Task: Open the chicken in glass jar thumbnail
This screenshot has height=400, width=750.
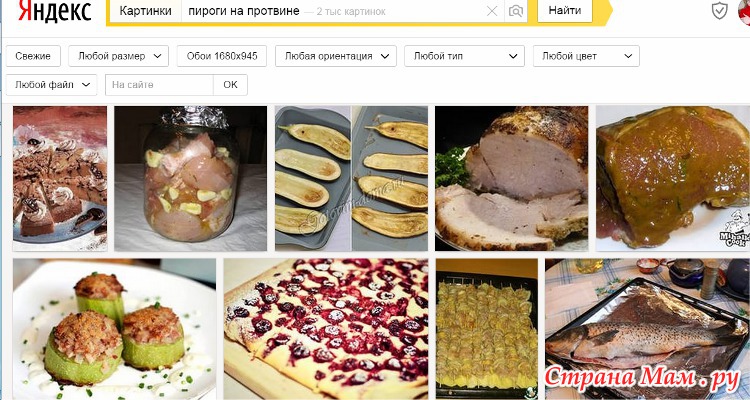Action: 190,178
